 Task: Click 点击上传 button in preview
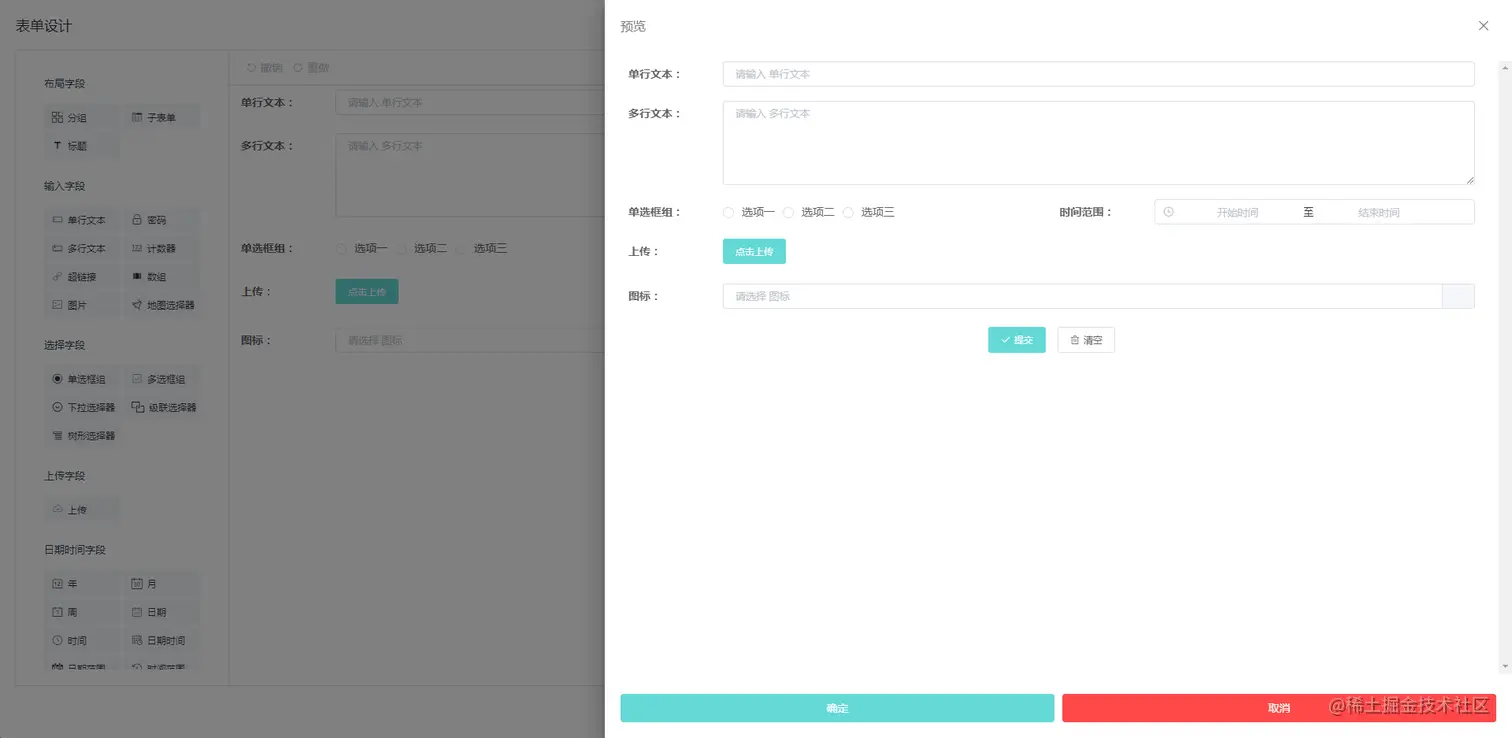point(754,251)
